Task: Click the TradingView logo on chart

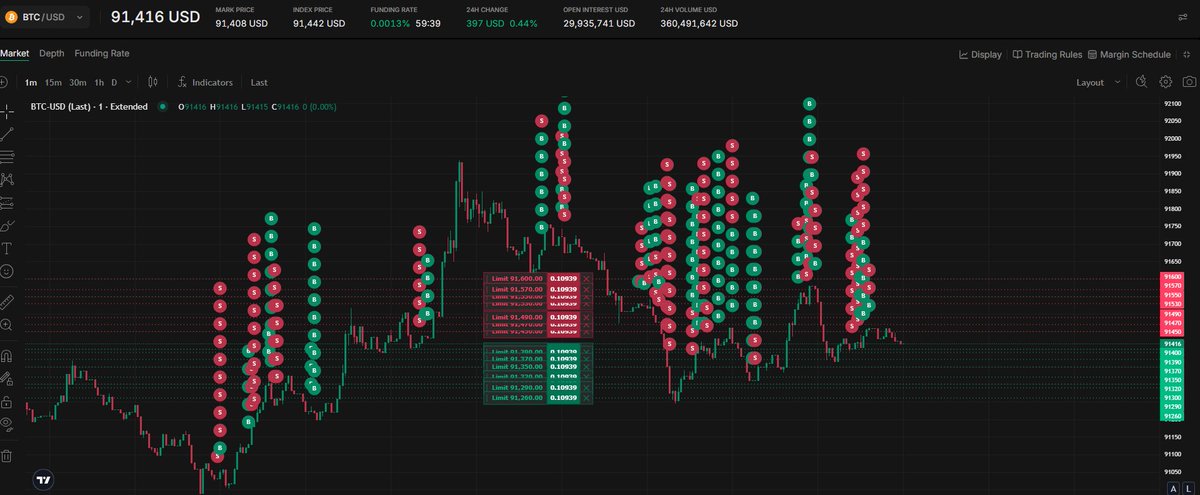Action: 43,479
